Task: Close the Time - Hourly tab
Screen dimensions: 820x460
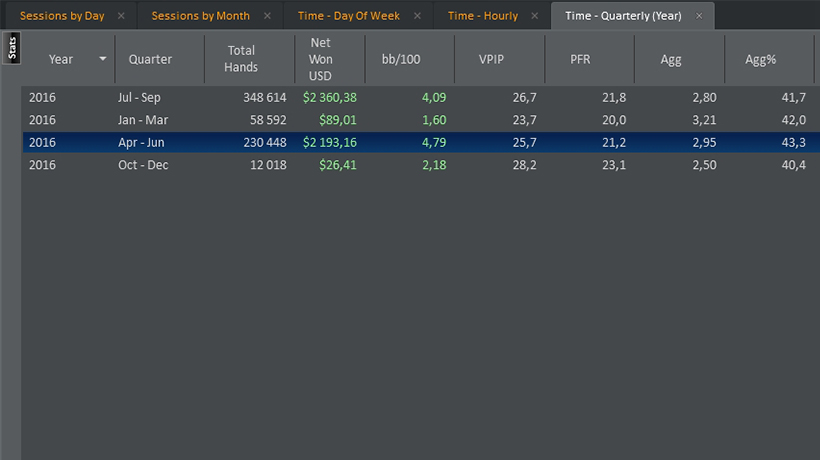Action: [x=534, y=16]
